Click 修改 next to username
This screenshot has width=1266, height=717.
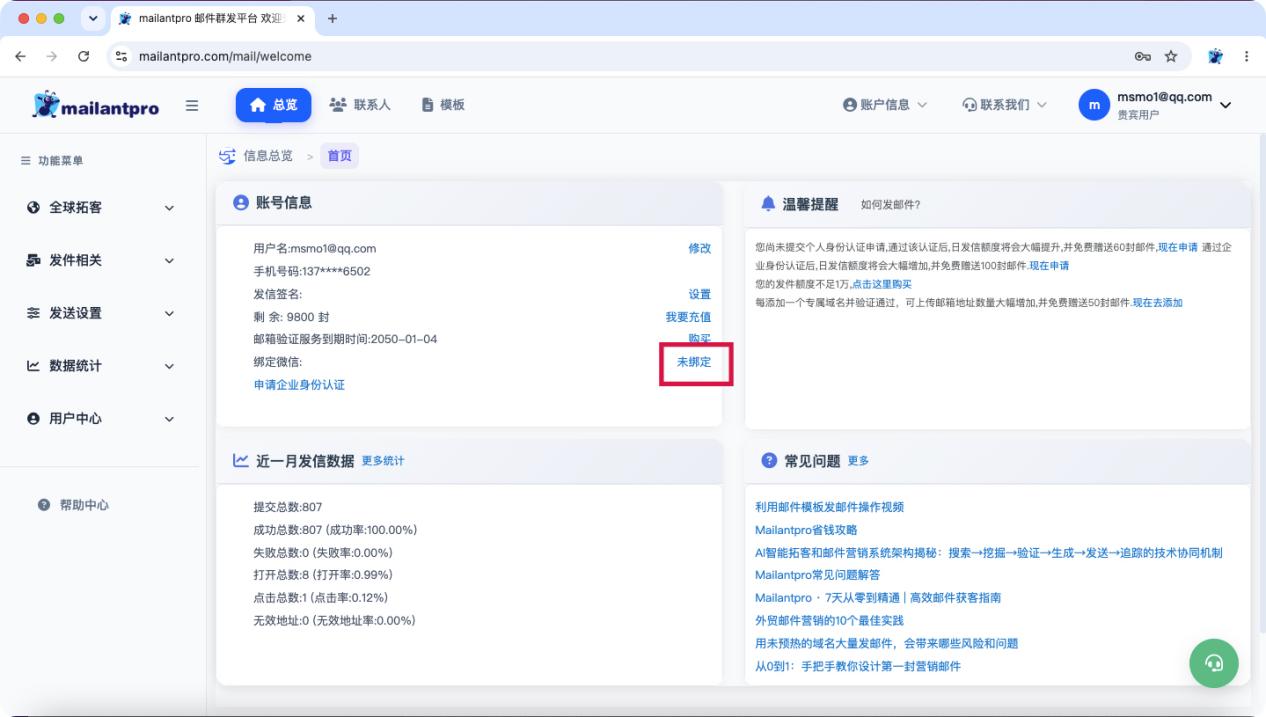pyautogui.click(x=700, y=249)
